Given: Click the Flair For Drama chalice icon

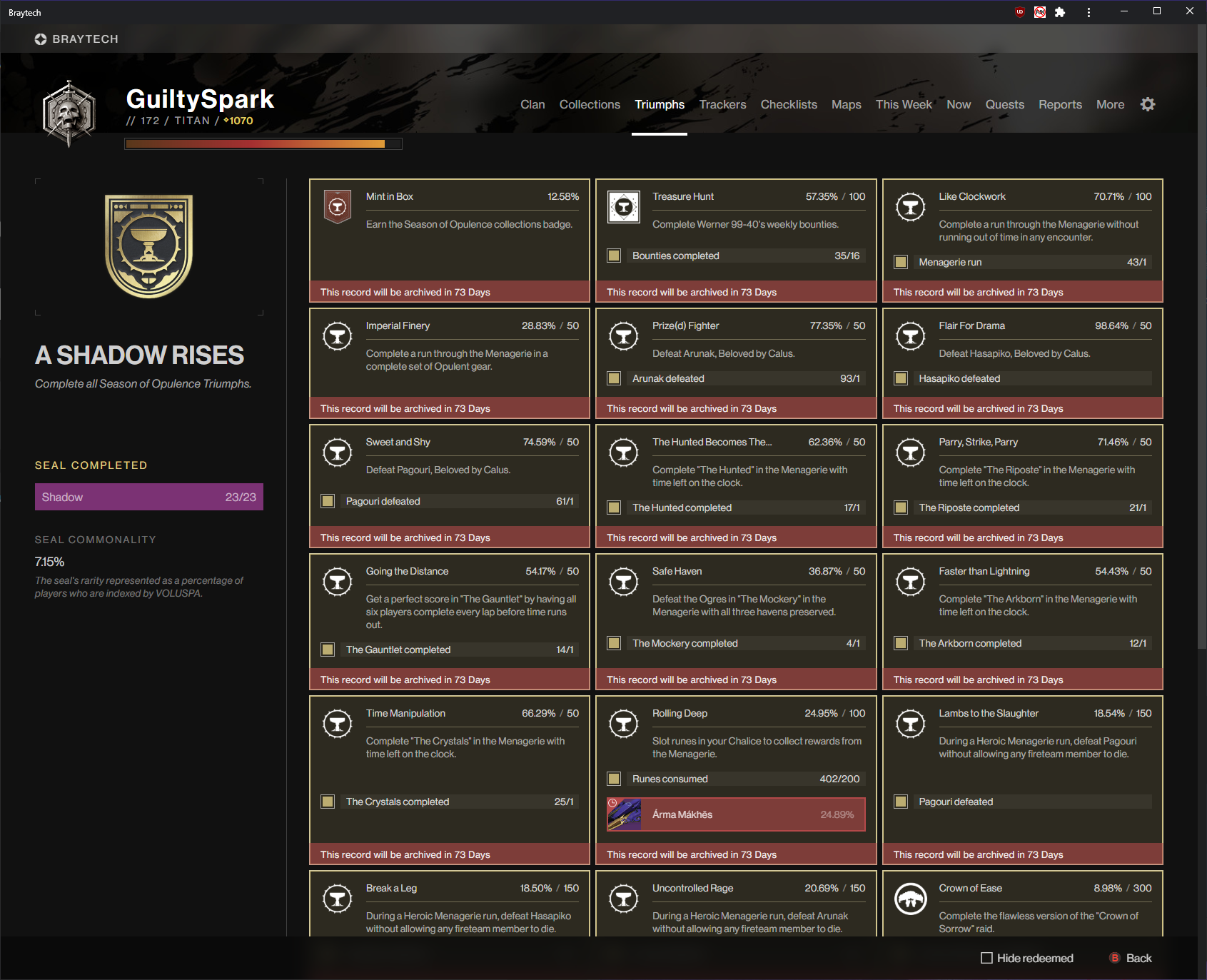Looking at the screenshot, I should [911, 336].
